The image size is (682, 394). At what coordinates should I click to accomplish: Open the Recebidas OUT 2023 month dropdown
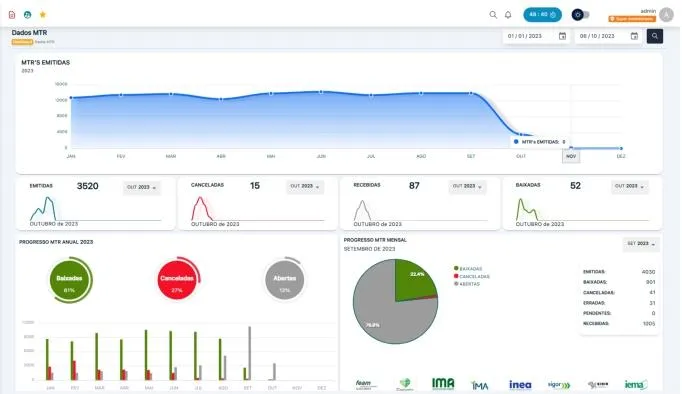pos(467,186)
